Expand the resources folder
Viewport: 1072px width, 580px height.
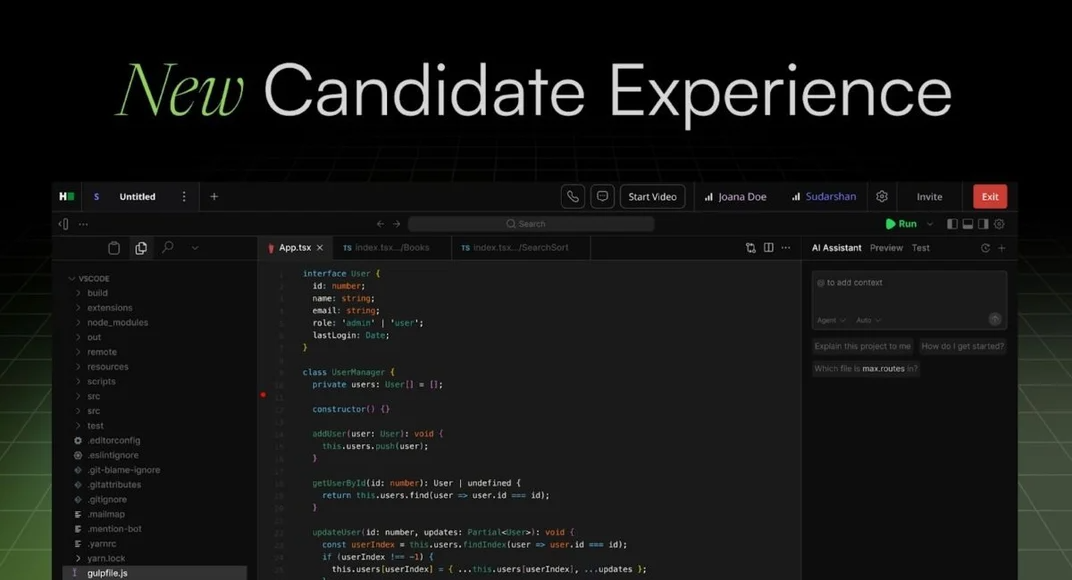(102, 367)
